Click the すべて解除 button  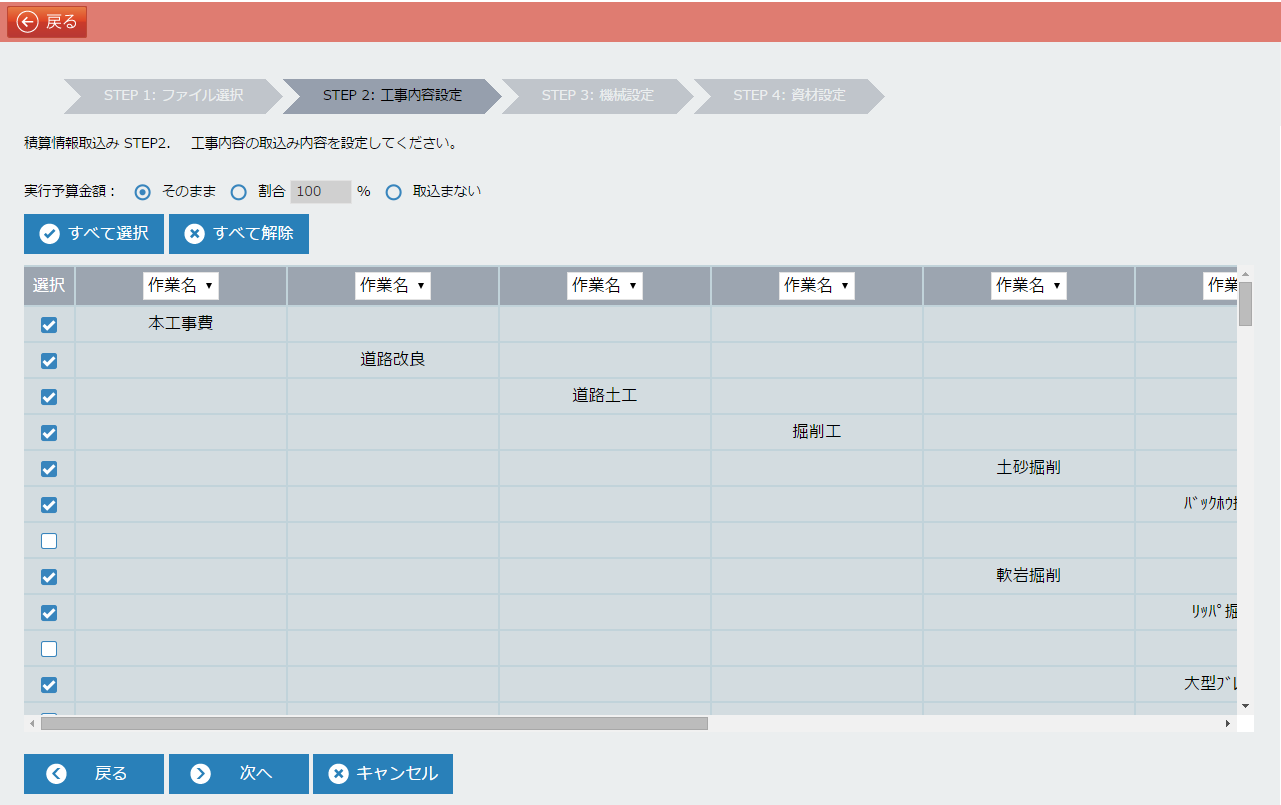tap(239, 234)
